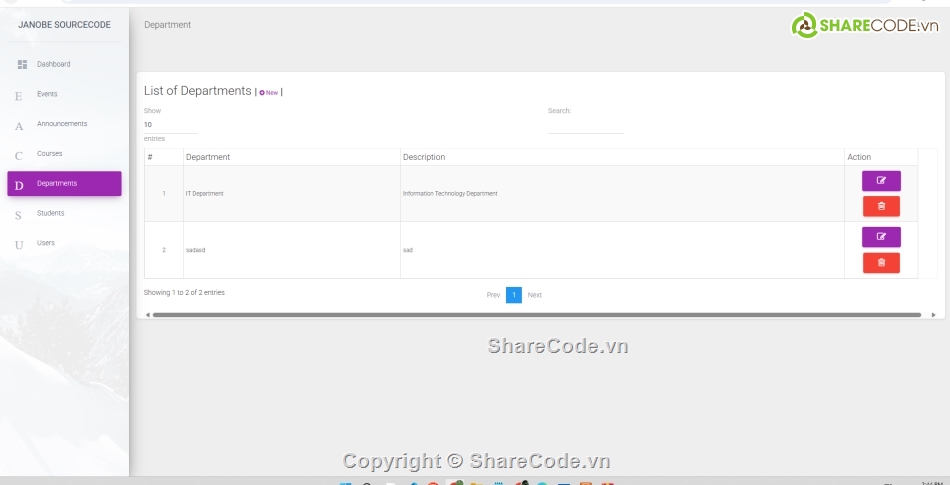Delete the IT Department row

pyautogui.click(x=881, y=206)
